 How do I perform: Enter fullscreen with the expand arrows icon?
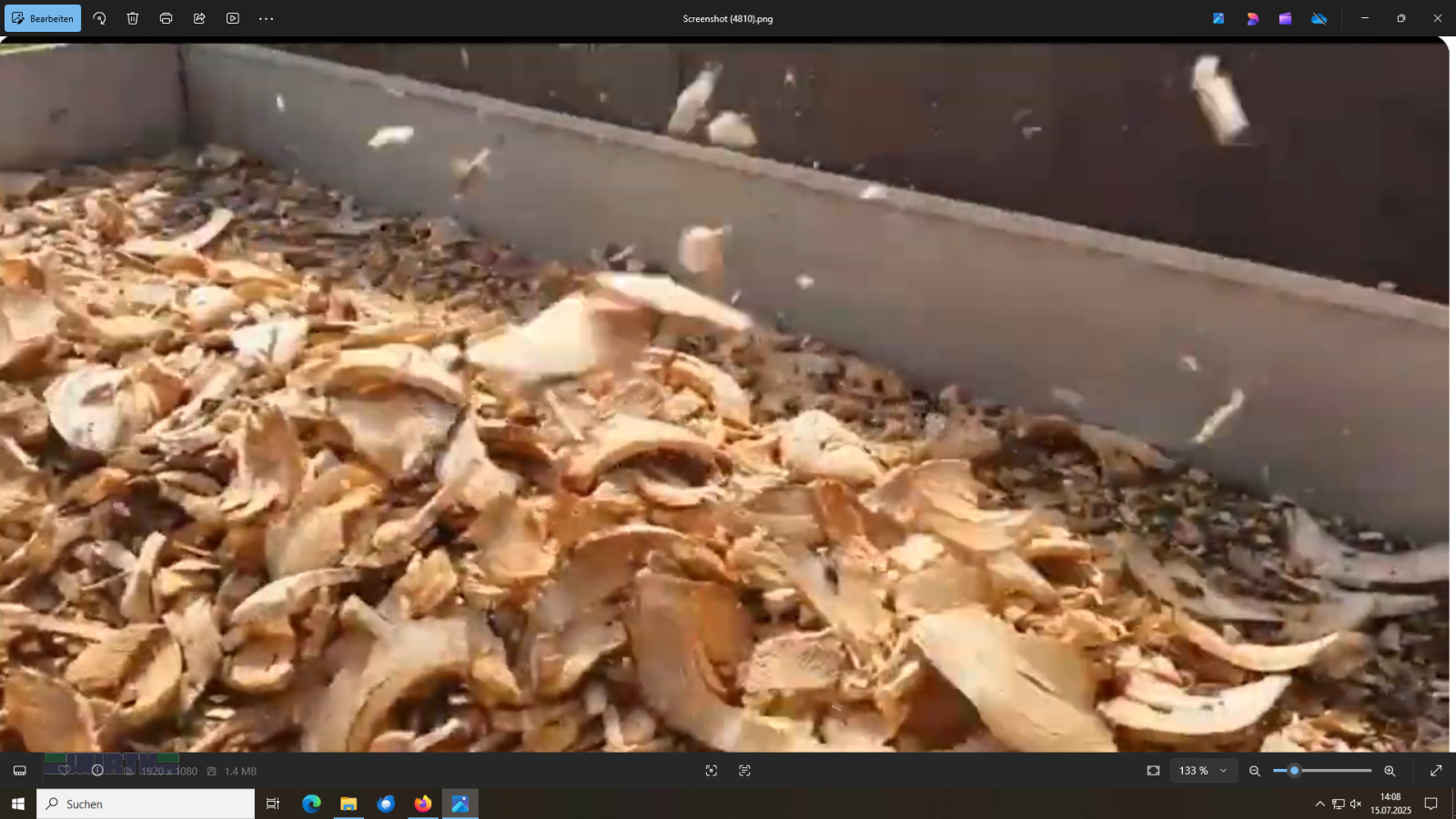pyautogui.click(x=1436, y=771)
